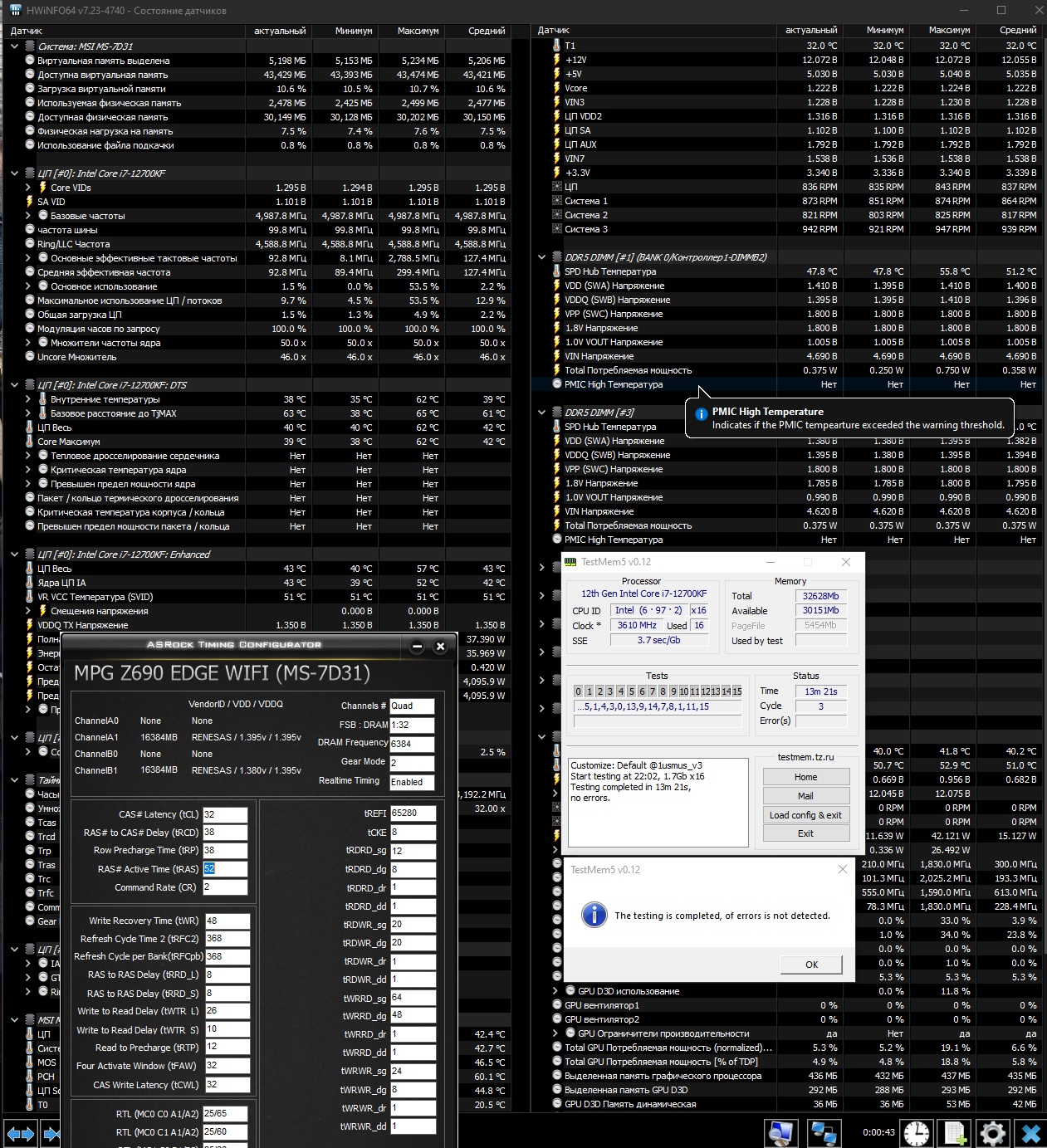Image resolution: width=1047 pixels, height=1148 pixels.
Task: Expand Core VIDs row
Action: (28, 188)
